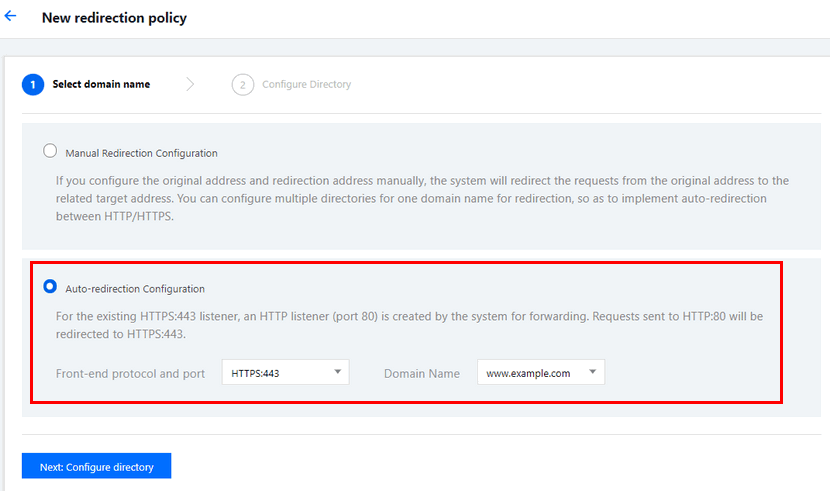
Task: Click the chevron between wizard steps
Action: (x=190, y=84)
